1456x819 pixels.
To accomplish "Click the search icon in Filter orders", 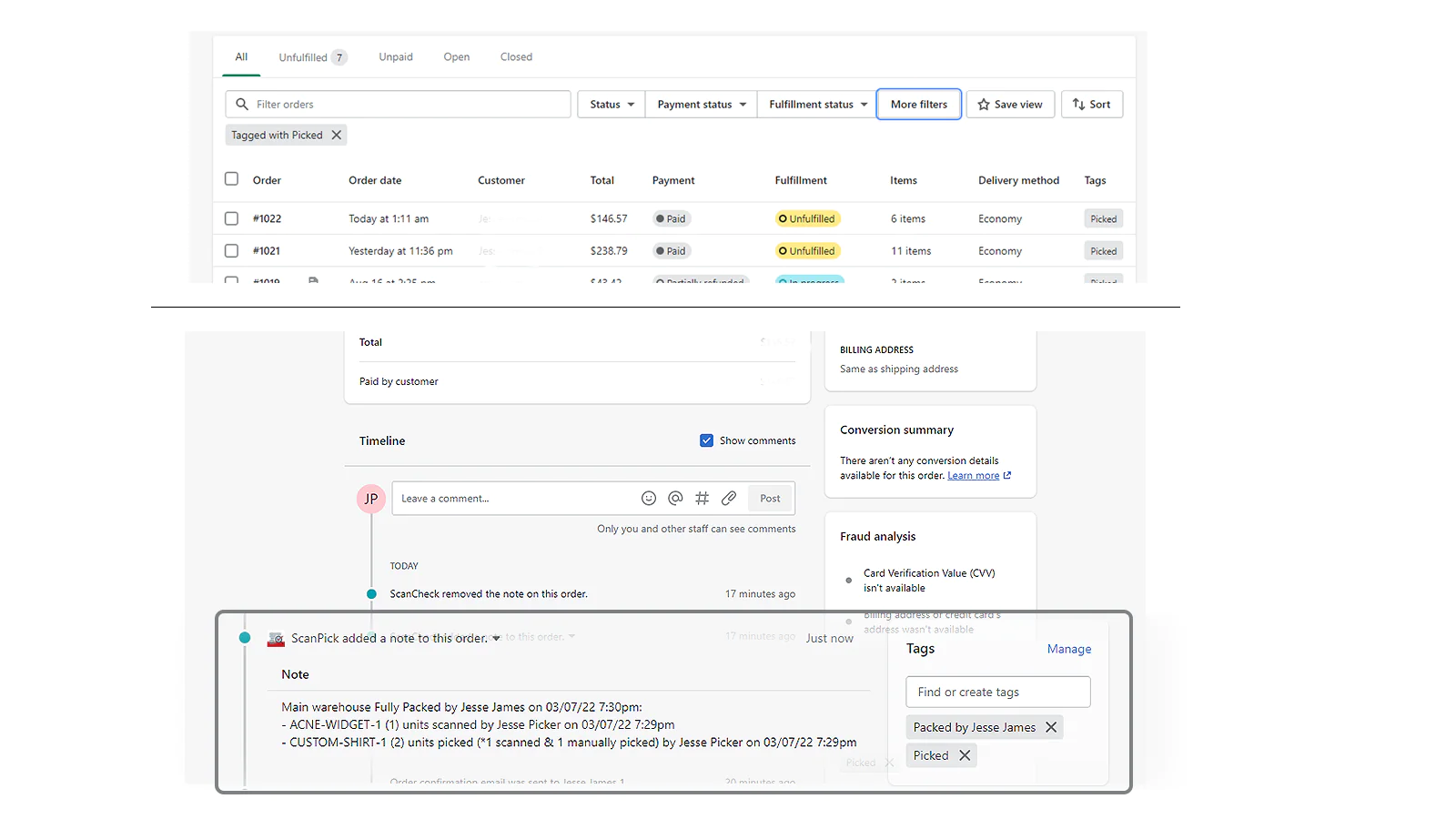I will (x=242, y=105).
